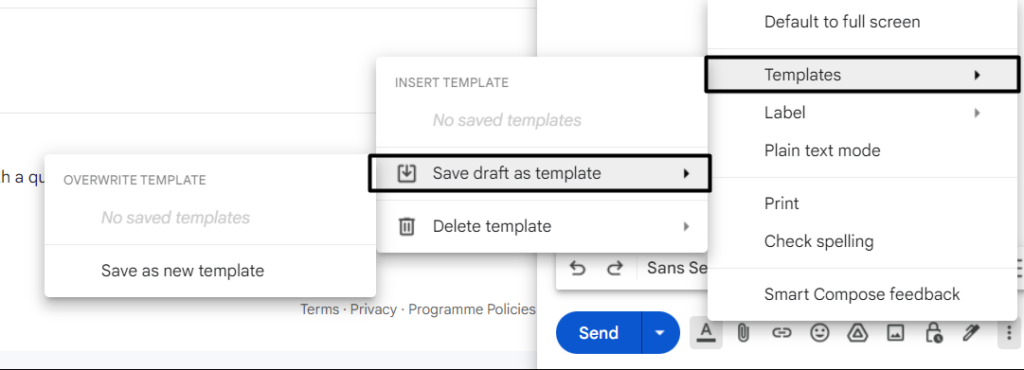Screen dimensions: 1024x370
Task: Insert a link using the chain icon
Action: (x=781, y=333)
